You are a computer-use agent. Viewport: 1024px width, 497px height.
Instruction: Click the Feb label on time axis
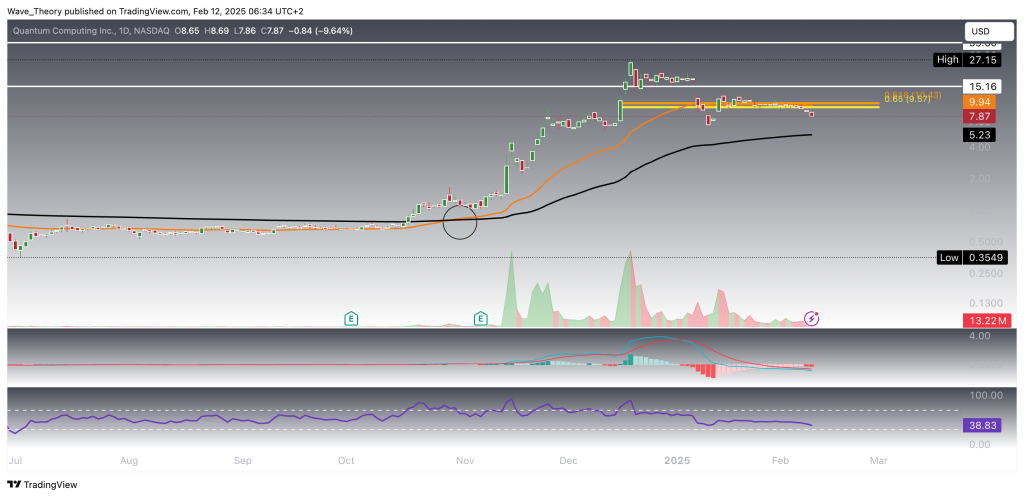(x=780, y=460)
